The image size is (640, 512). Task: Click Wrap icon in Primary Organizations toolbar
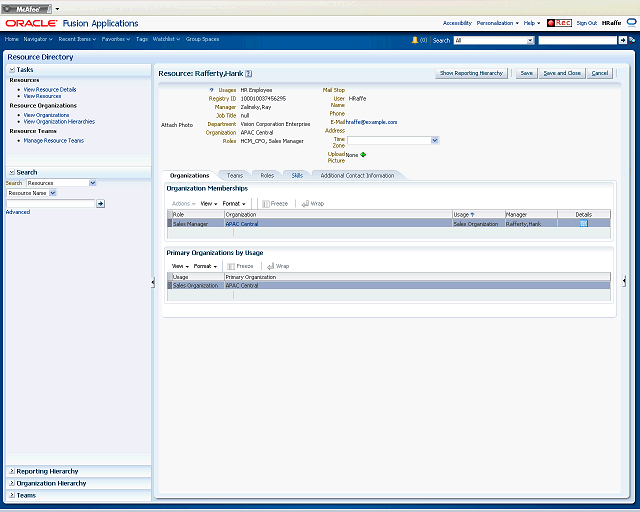point(270,266)
